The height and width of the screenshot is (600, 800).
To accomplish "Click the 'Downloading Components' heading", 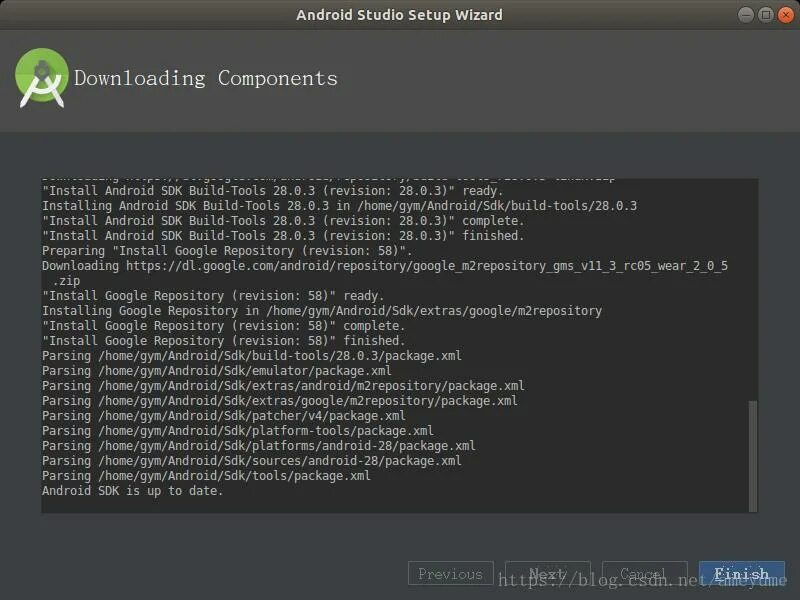I will point(206,78).
